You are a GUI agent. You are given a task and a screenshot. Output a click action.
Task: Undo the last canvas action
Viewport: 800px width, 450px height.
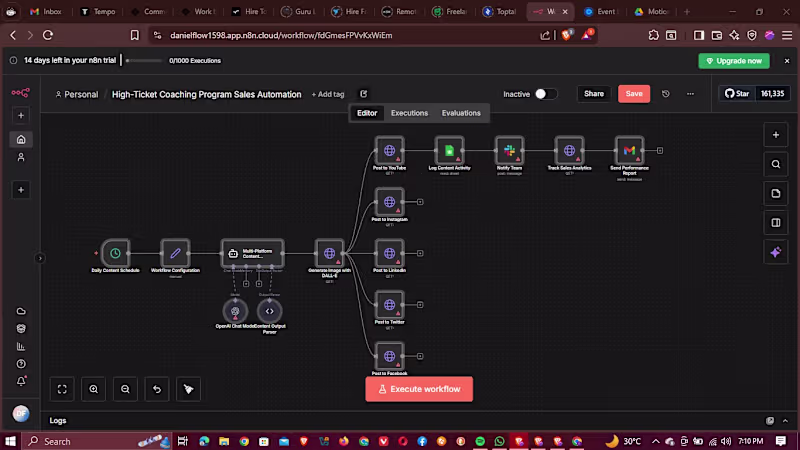[157, 389]
